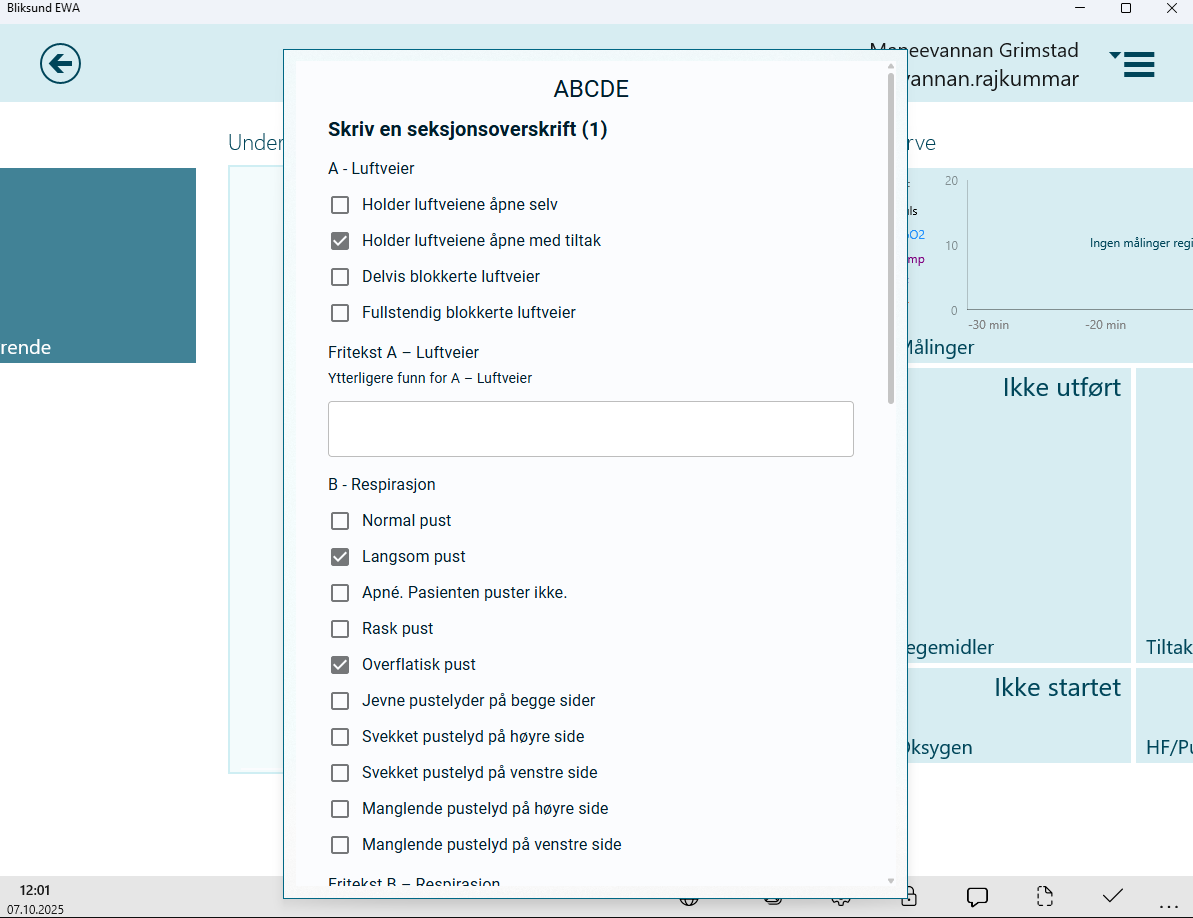Image resolution: width=1193 pixels, height=918 pixels.
Task: Click the back arrow icon at top left
Action: click(60, 63)
